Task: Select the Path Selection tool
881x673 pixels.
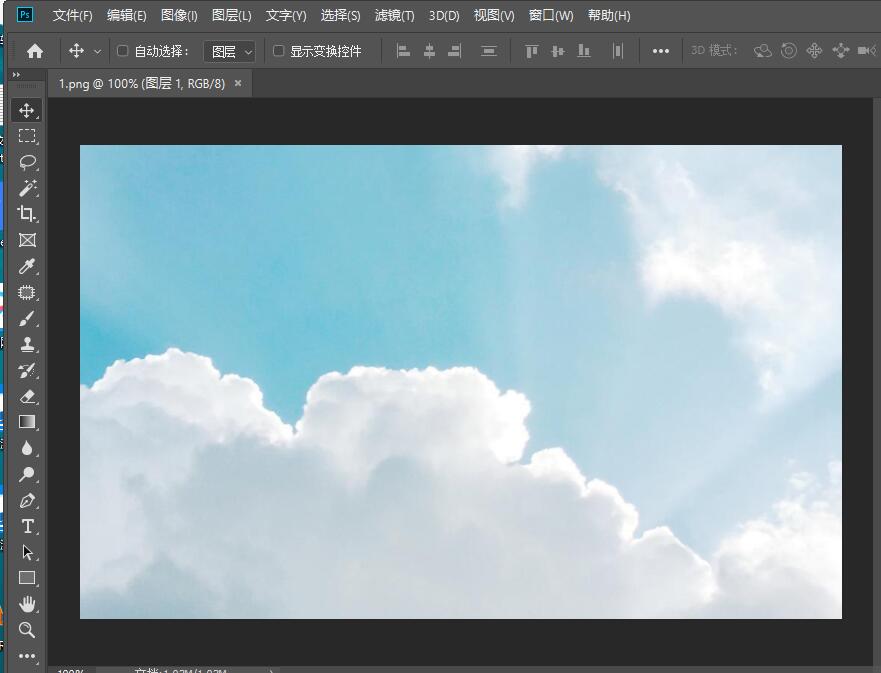Action: point(26,552)
